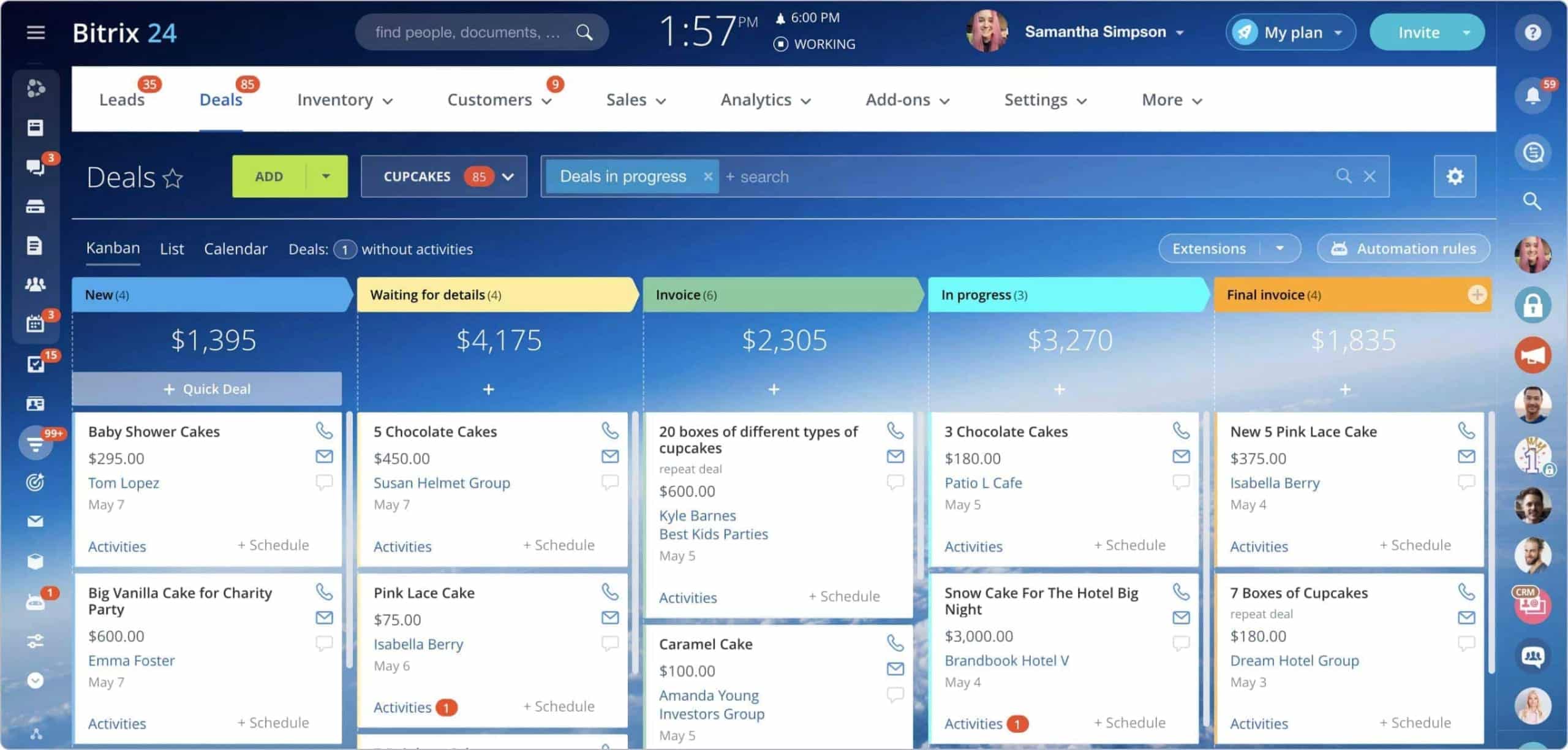The width and height of the screenshot is (1568, 750).
Task: Click the Dream Hotel Group link
Action: [x=1294, y=661]
